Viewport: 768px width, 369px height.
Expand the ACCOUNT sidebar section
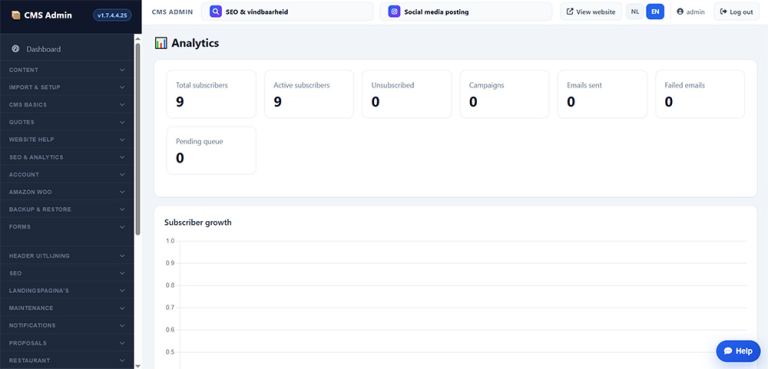tap(67, 174)
